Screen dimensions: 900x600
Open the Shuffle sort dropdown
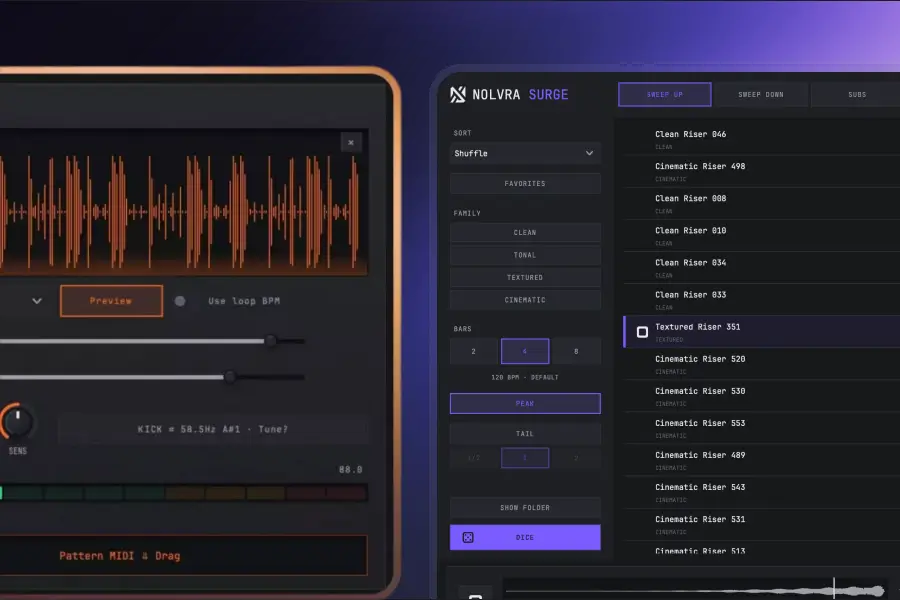click(x=525, y=153)
